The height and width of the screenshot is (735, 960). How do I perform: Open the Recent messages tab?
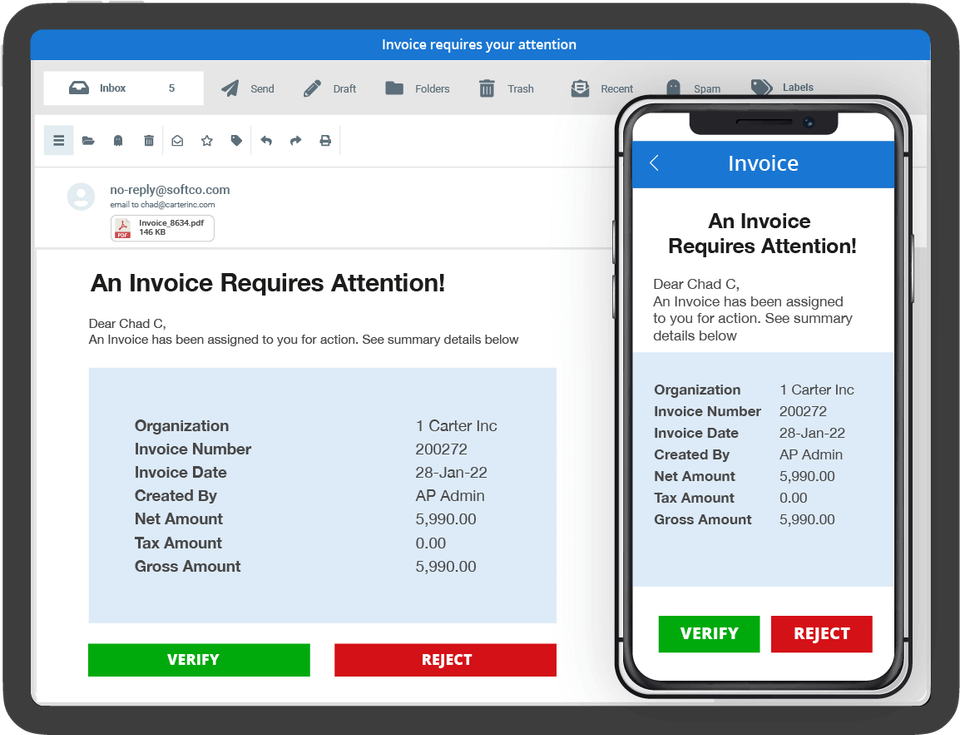pyautogui.click(x=580, y=88)
